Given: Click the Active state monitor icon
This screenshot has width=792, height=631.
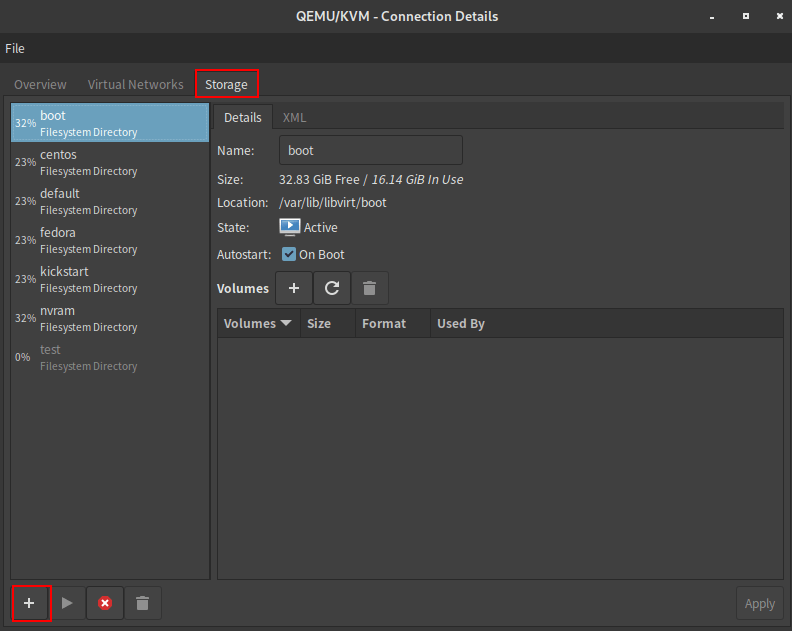Looking at the screenshot, I should coord(290,227).
